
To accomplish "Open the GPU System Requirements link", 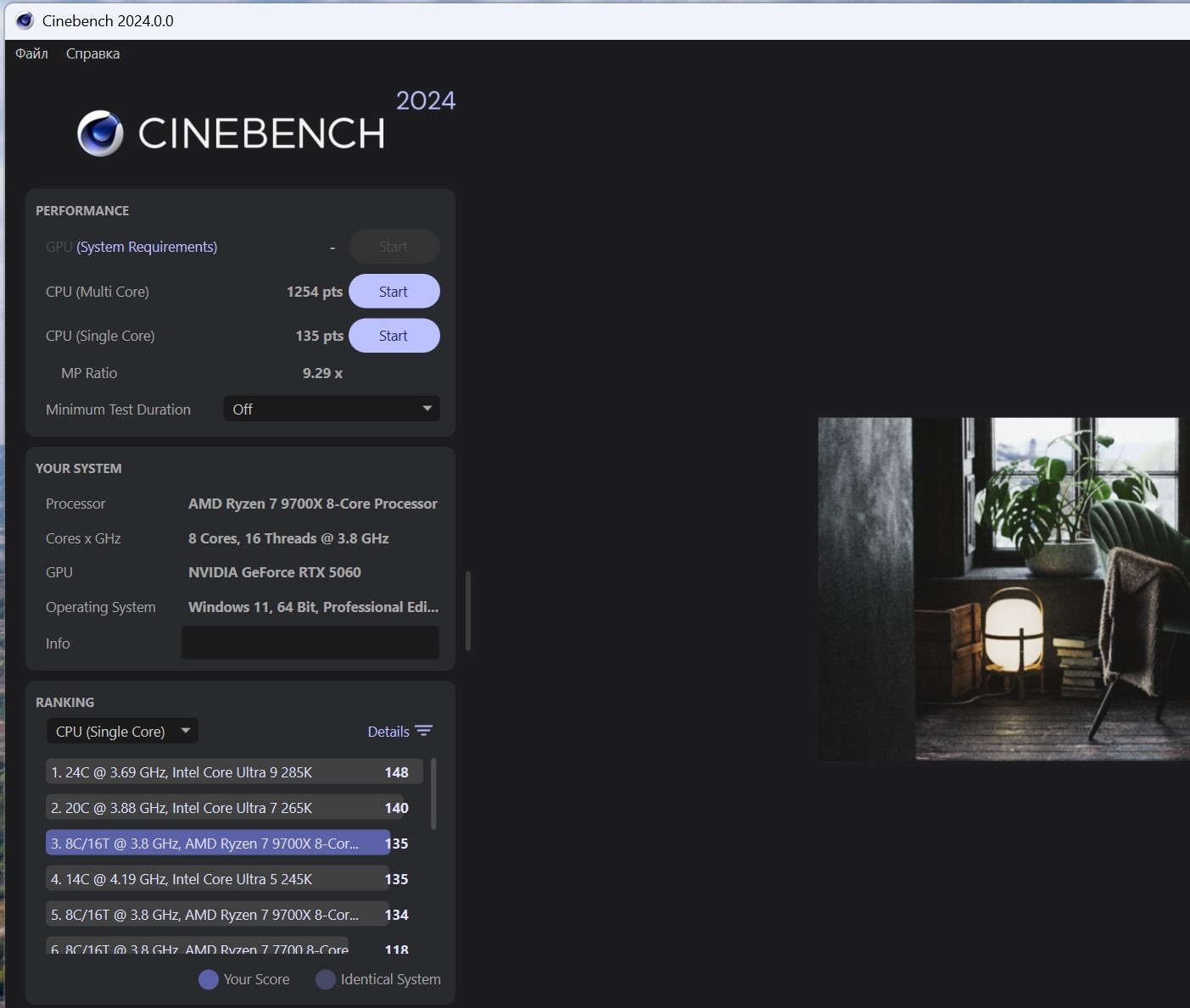I will click(x=147, y=247).
